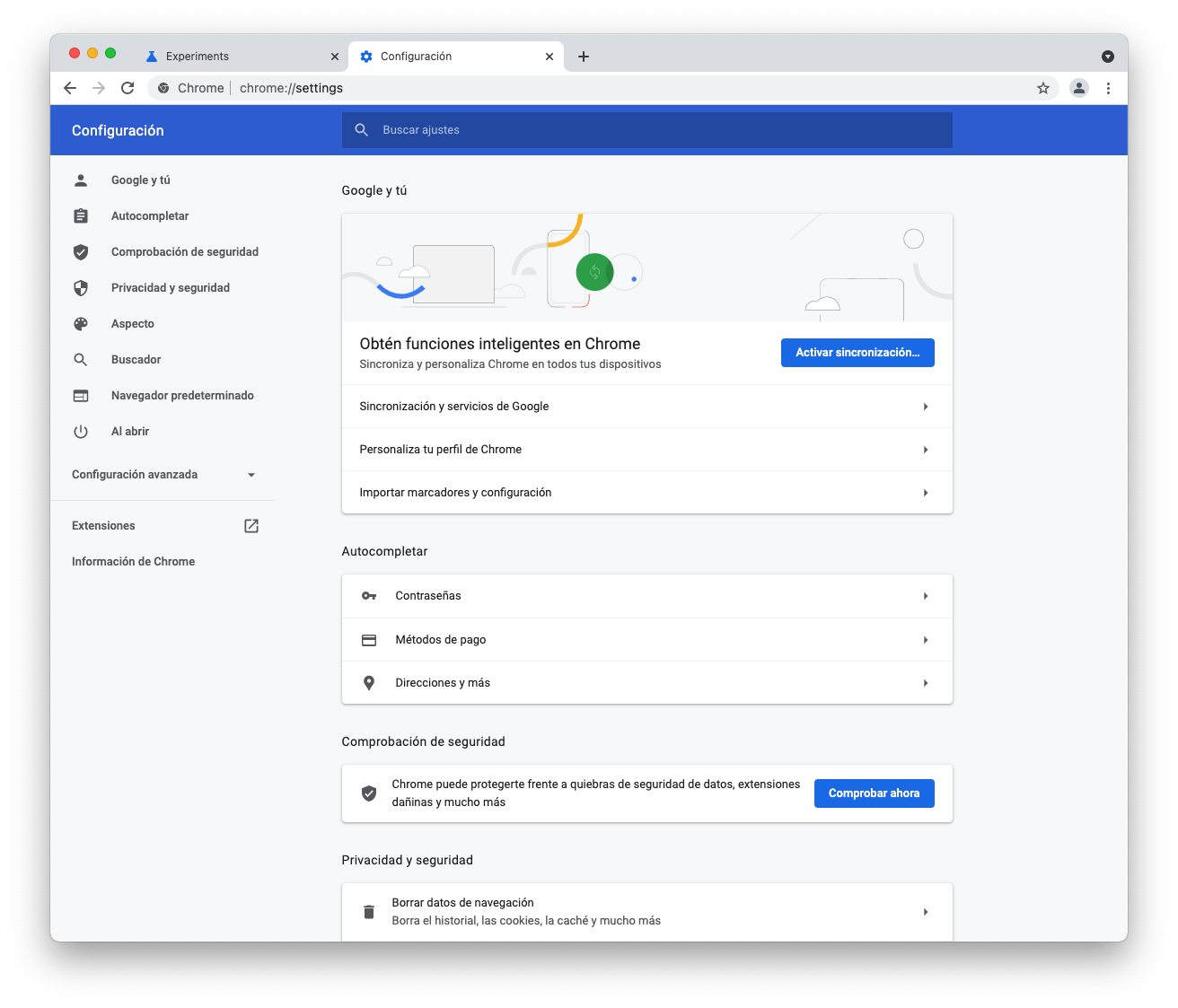
Task: Click the credit card icon beside Métodos de pago
Action: [369, 640]
